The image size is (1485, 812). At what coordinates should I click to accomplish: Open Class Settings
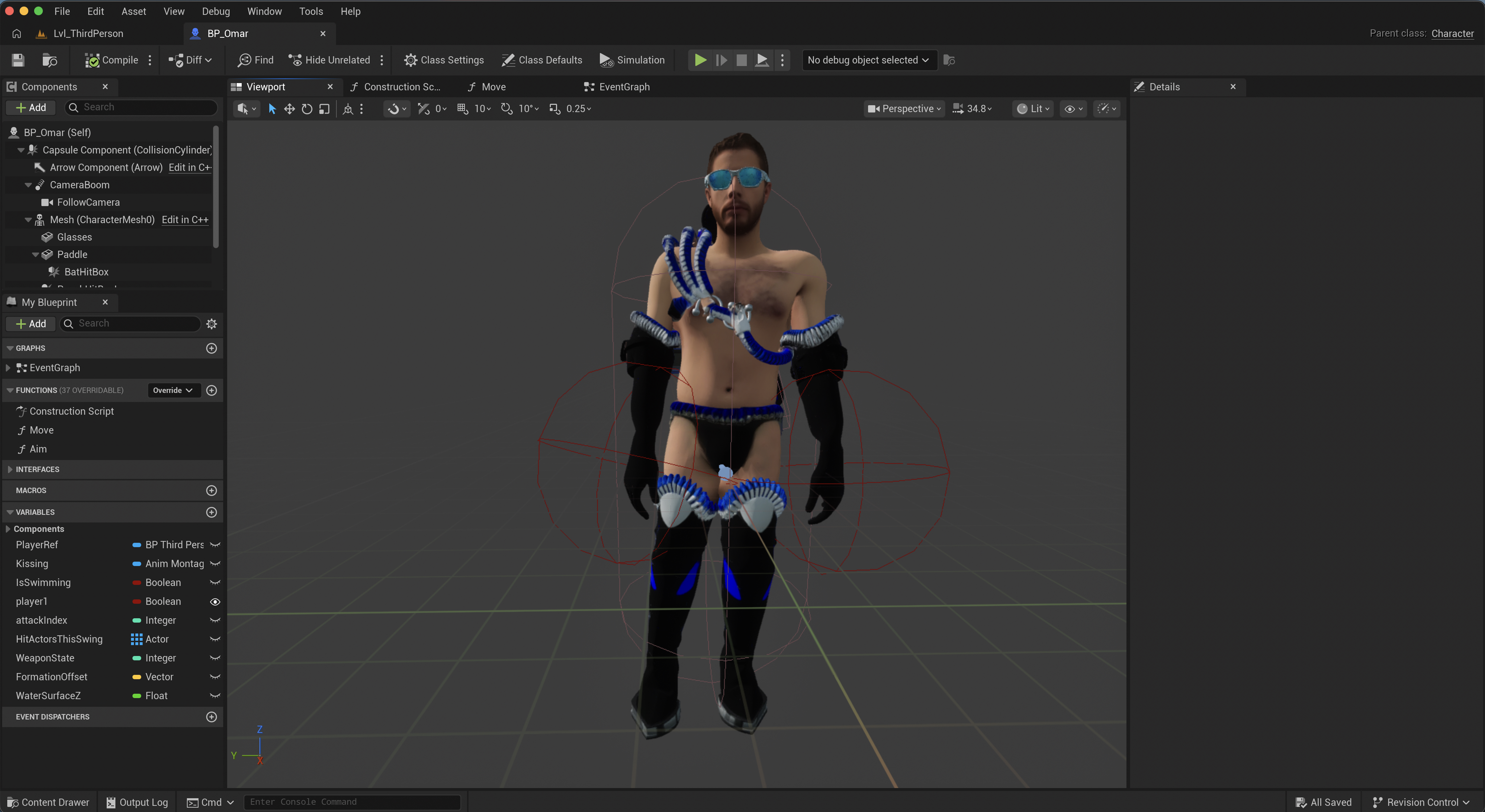[443, 60]
